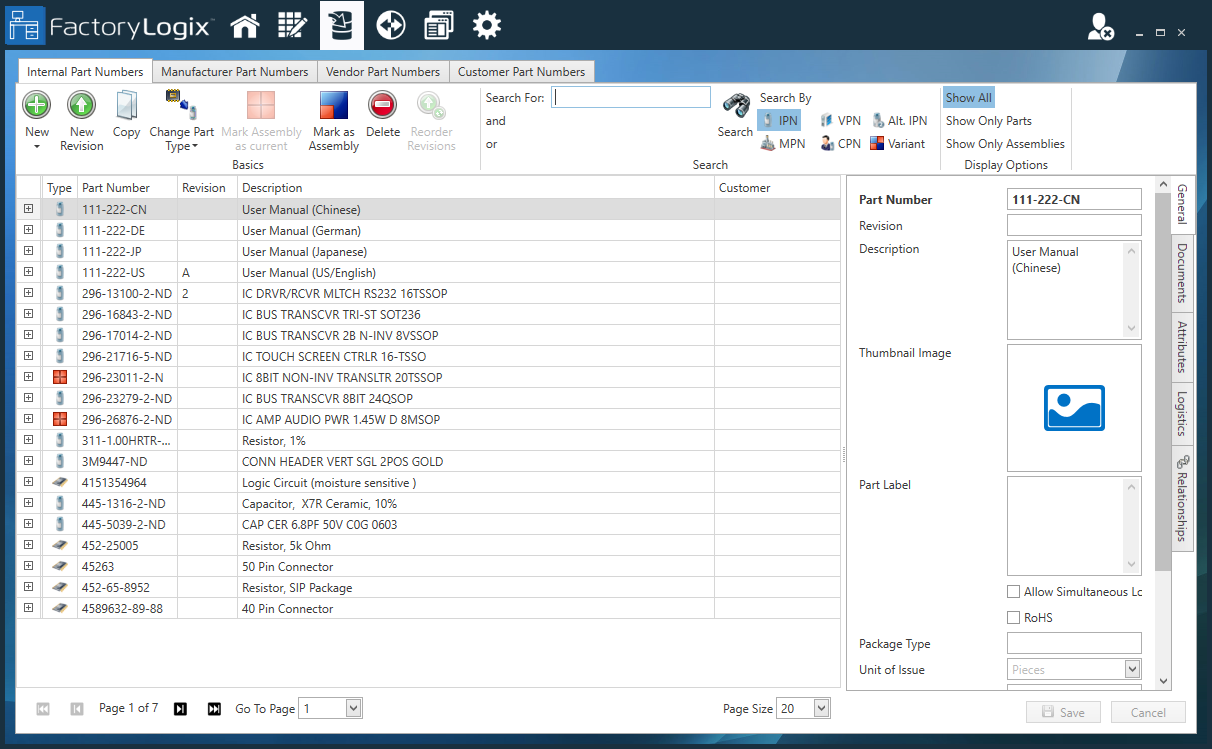This screenshot has width=1212, height=749.
Task: Open the settings gear in top bar
Action: coord(487,26)
